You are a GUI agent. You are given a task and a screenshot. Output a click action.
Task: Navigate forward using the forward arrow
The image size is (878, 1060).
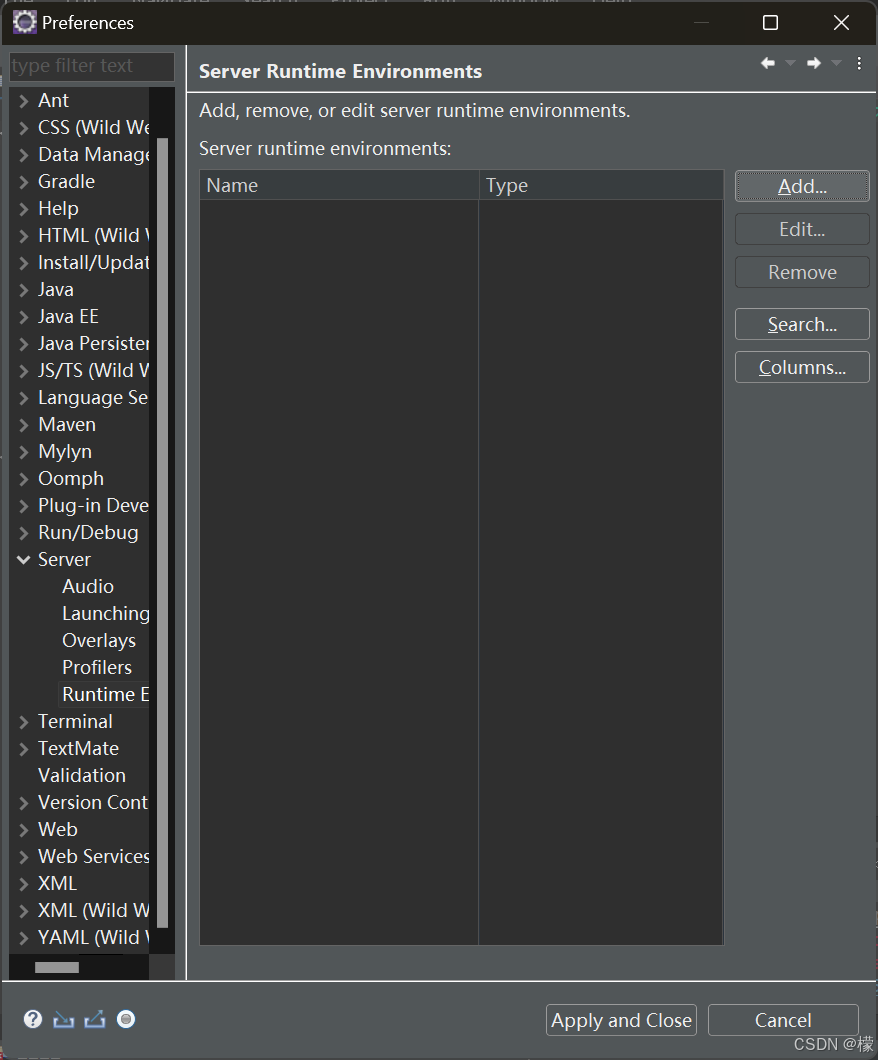pos(813,62)
